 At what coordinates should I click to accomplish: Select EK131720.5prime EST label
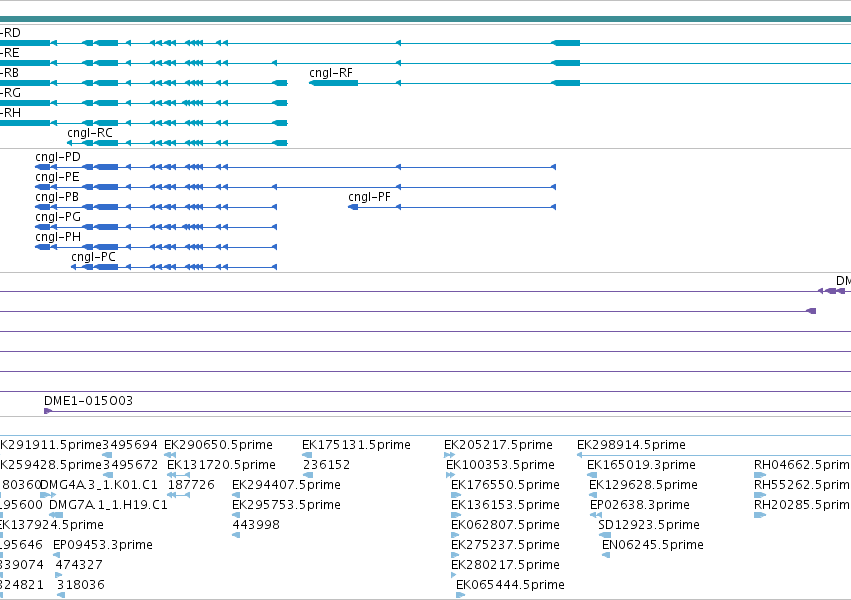point(221,465)
